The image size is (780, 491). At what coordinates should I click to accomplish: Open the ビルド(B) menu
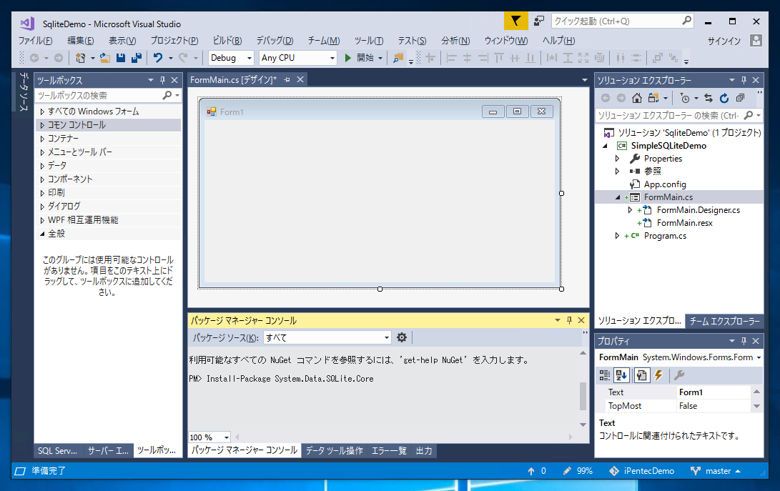pyautogui.click(x=227, y=41)
